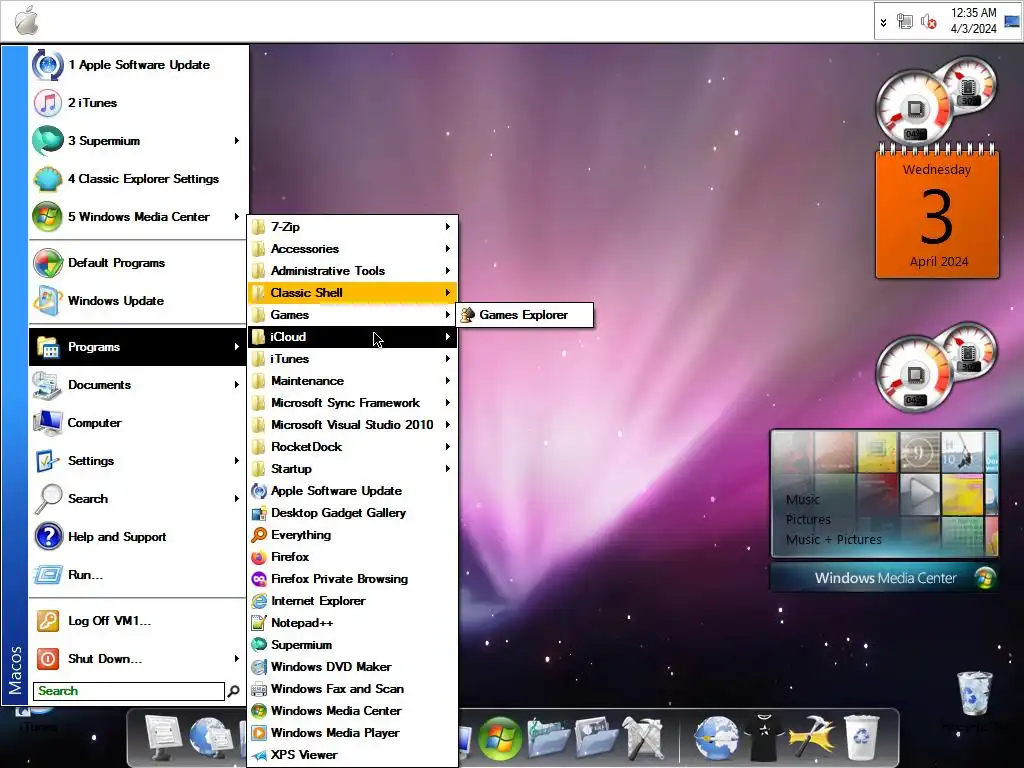Click the Apple logo menu button
The width and height of the screenshot is (1024, 768).
(x=26, y=20)
